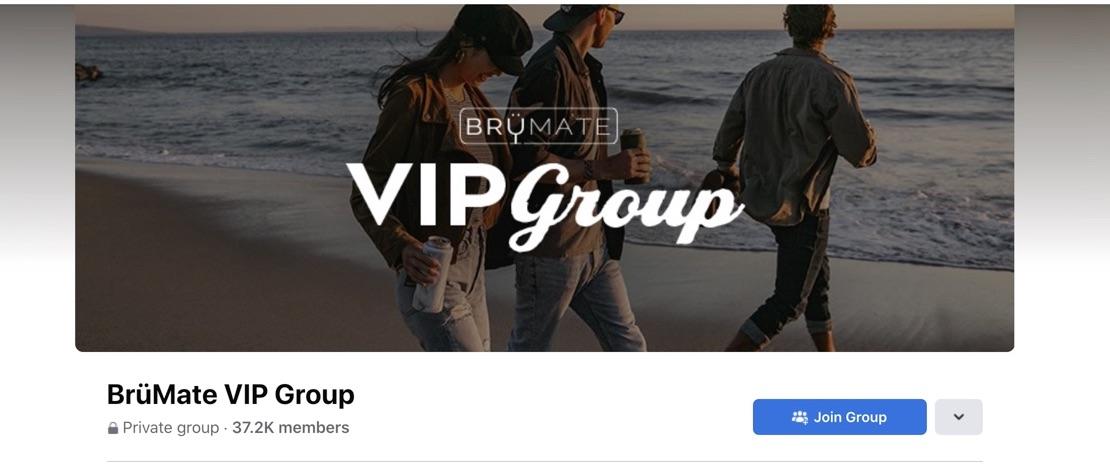
Task: Click the Join Group button
Action: [x=839, y=417]
